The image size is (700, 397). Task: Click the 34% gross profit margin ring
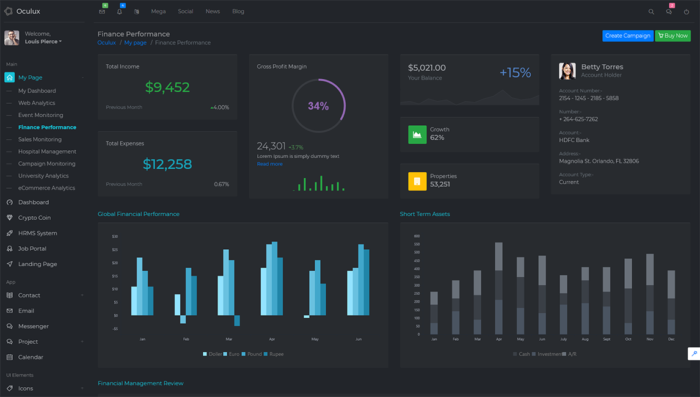pyautogui.click(x=318, y=106)
